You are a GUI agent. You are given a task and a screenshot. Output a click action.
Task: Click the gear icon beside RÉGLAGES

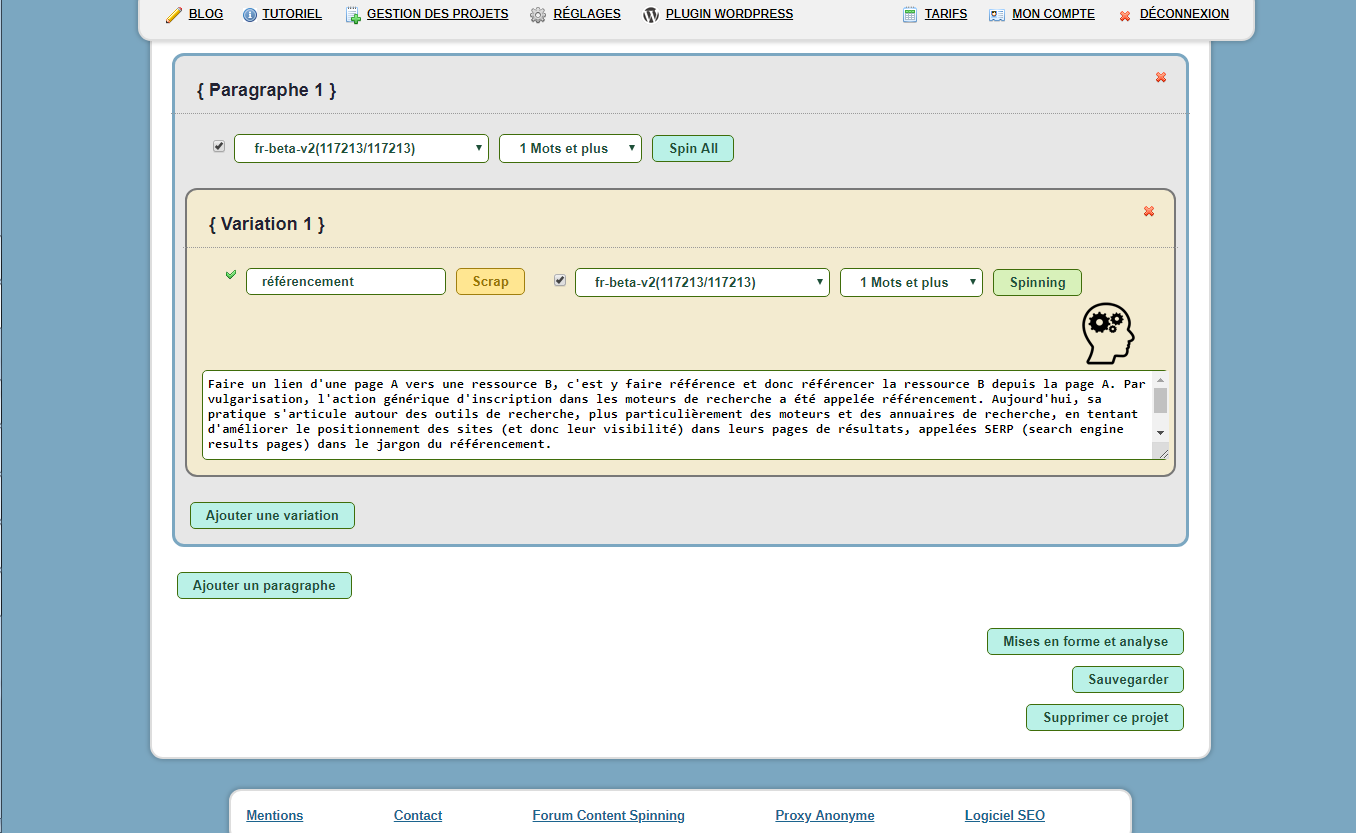[538, 15]
